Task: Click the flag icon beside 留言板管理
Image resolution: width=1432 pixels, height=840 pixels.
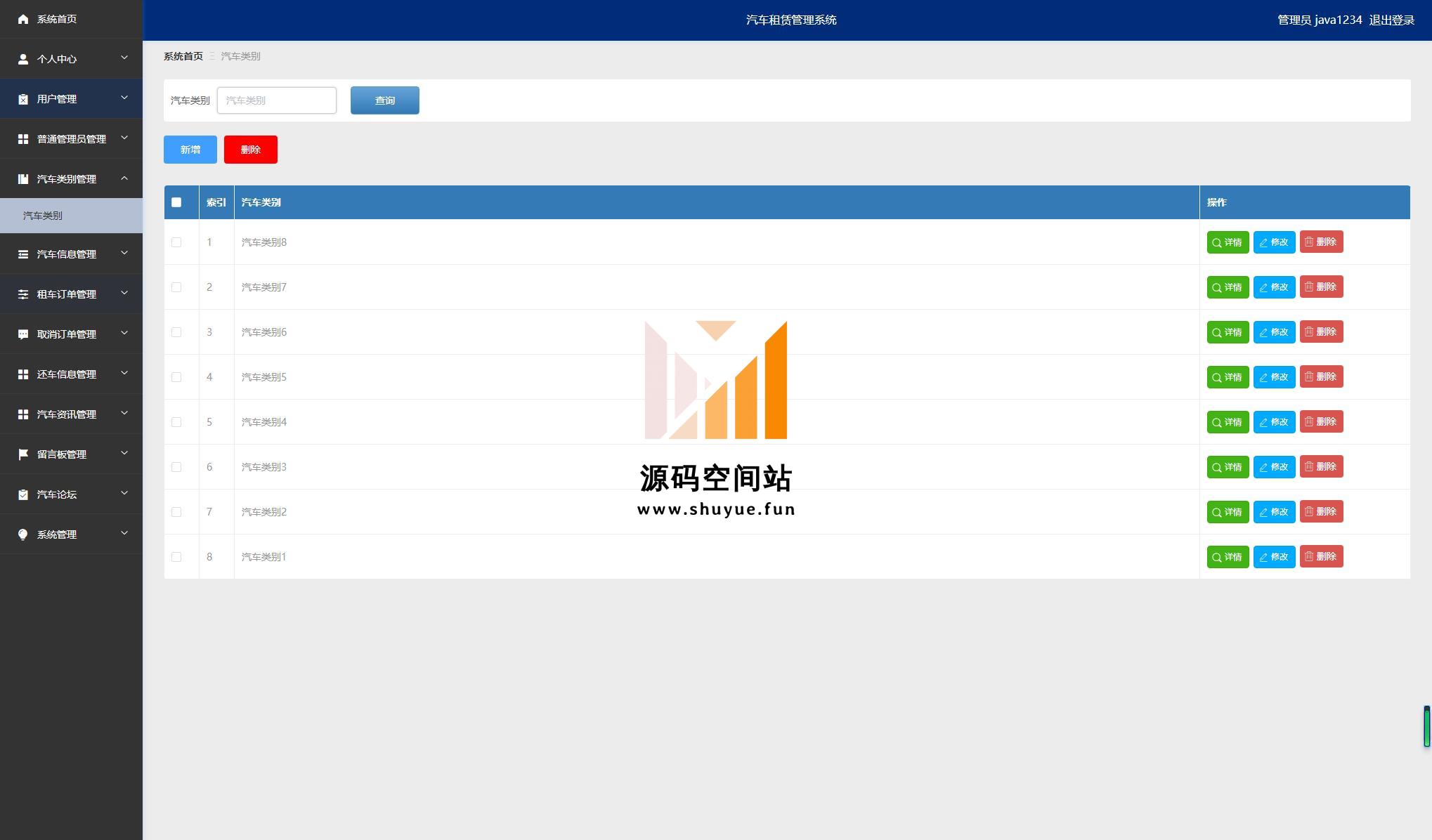Action: pyautogui.click(x=23, y=454)
